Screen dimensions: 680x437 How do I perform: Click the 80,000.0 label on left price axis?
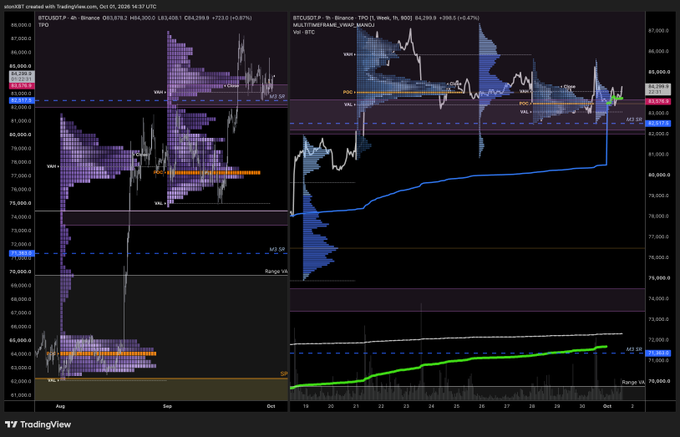(21, 134)
